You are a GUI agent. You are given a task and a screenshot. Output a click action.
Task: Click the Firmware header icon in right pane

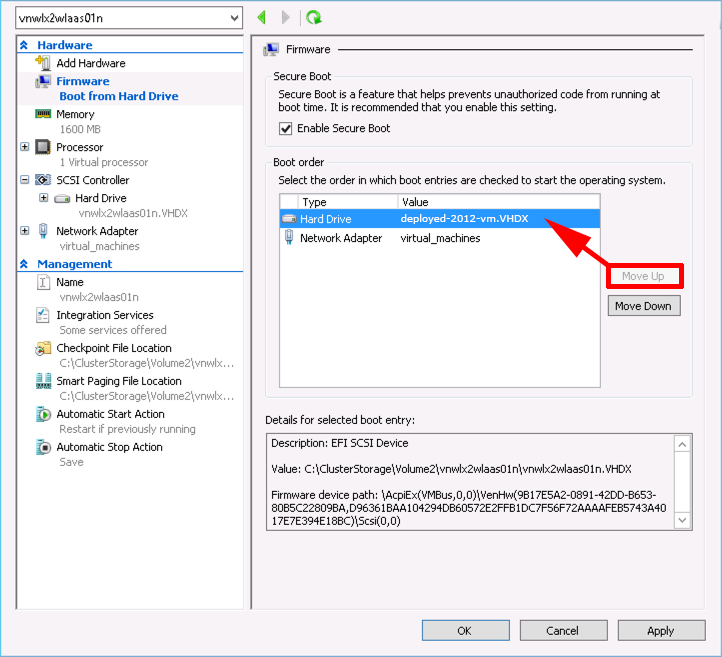tap(271, 49)
